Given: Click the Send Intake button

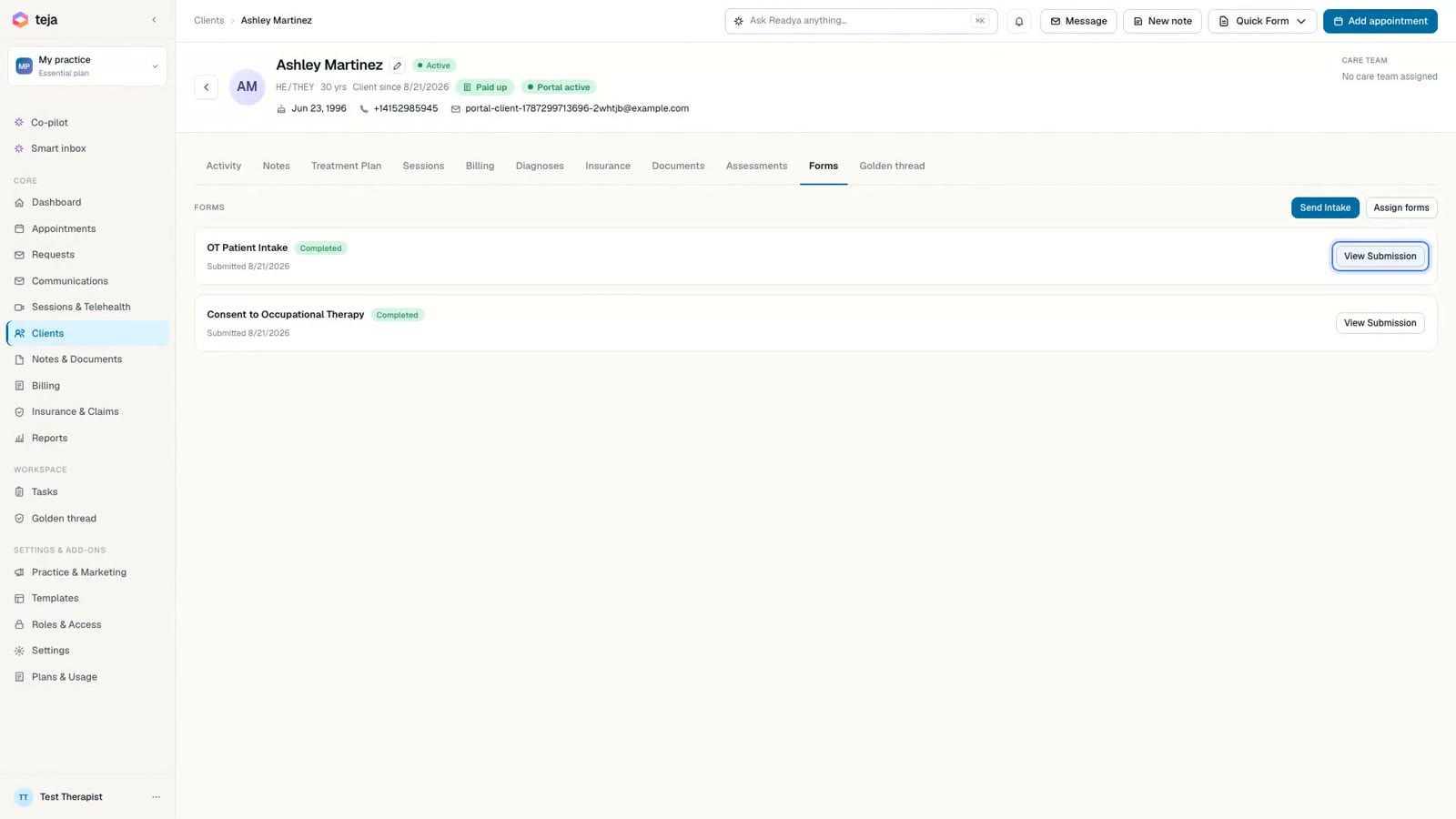Looking at the screenshot, I should tap(1325, 207).
